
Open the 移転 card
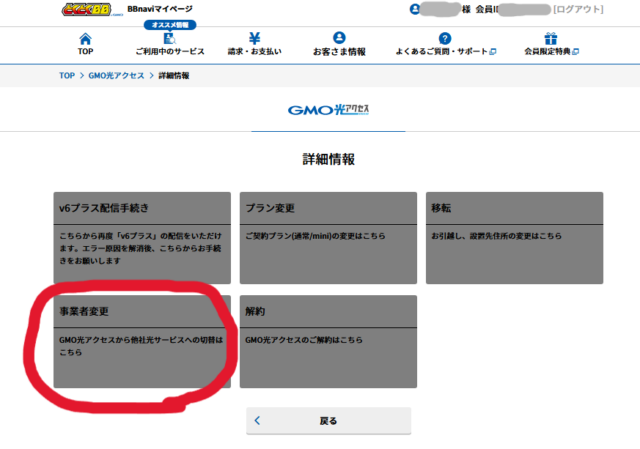pos(514,237)
